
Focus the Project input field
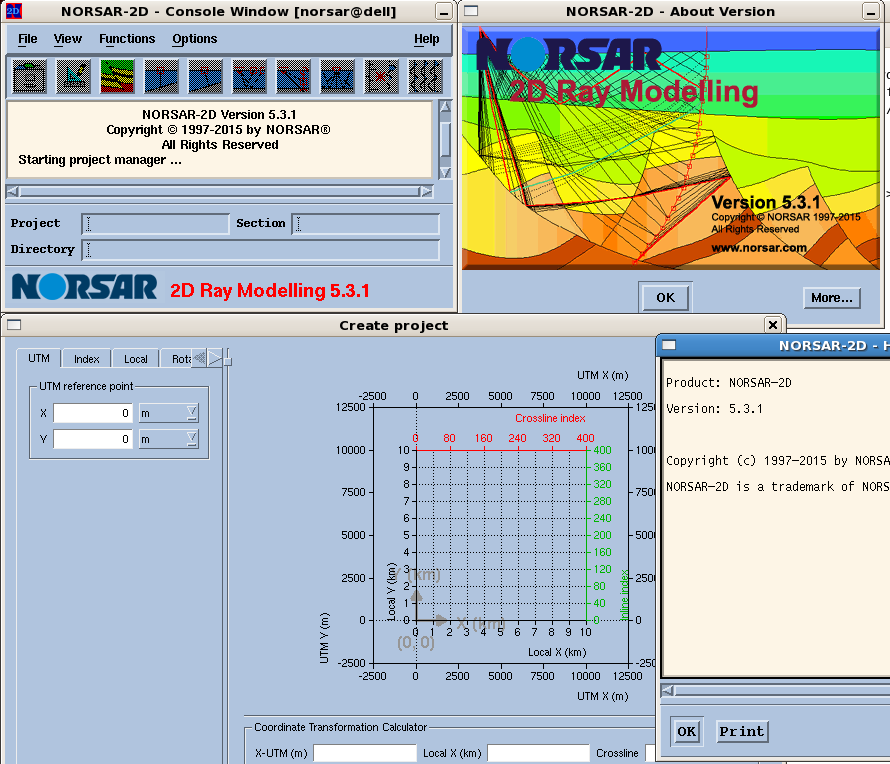156,224
